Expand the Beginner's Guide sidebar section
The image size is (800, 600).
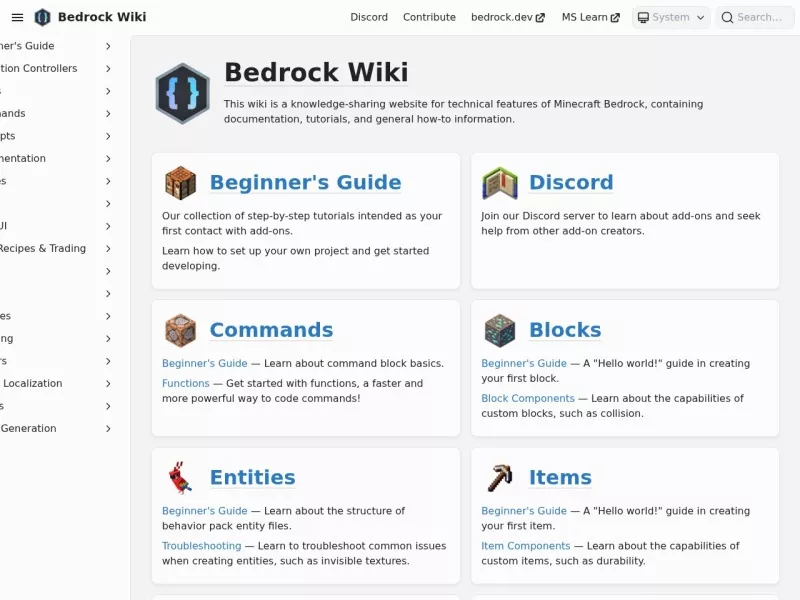pos(108,46)
